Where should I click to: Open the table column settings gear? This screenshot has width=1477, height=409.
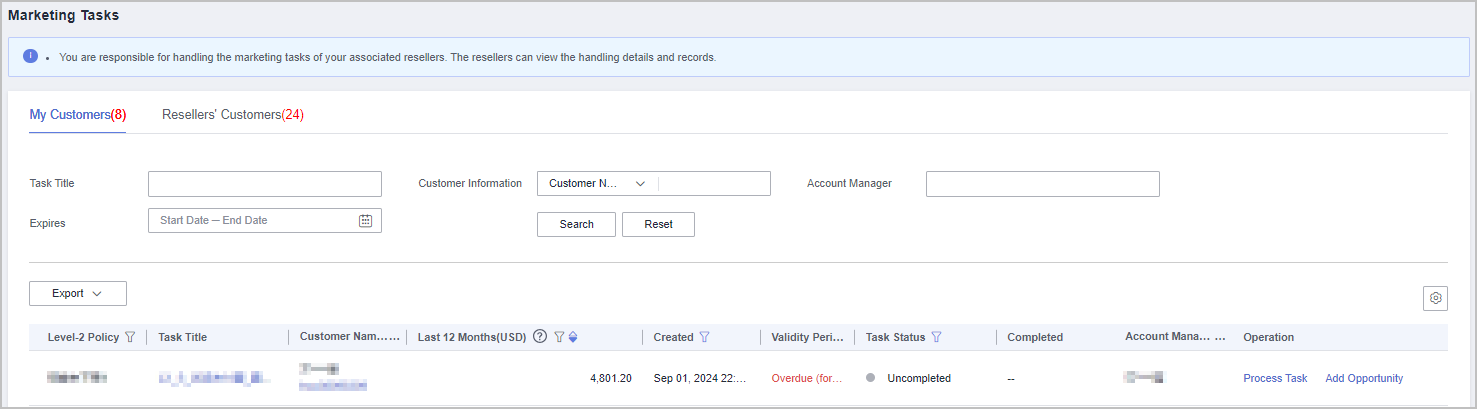click(1435, 298)
